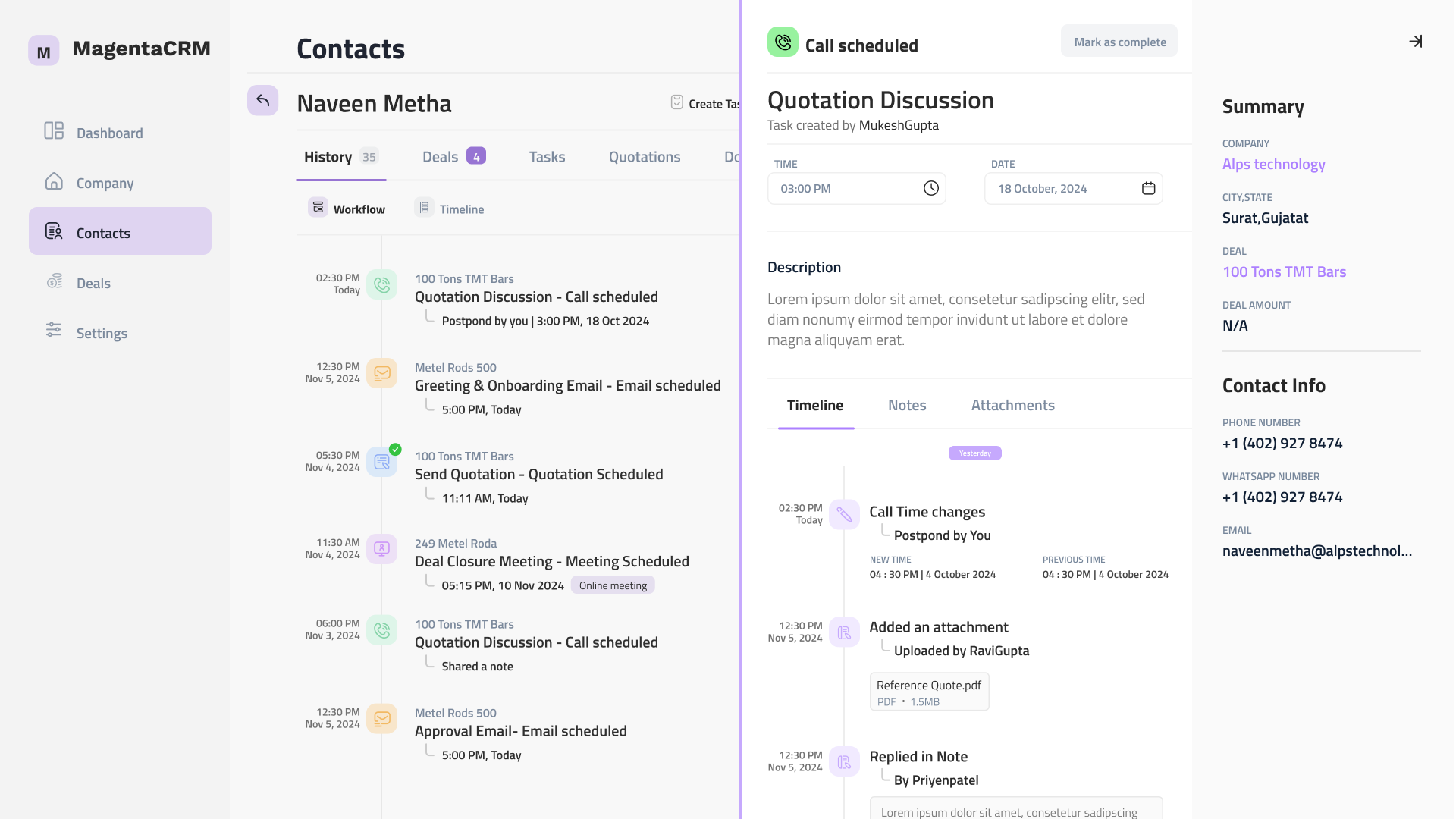
Task: Click the back arrow beside Naveen Metha
Action: click(x=262, y=100)
